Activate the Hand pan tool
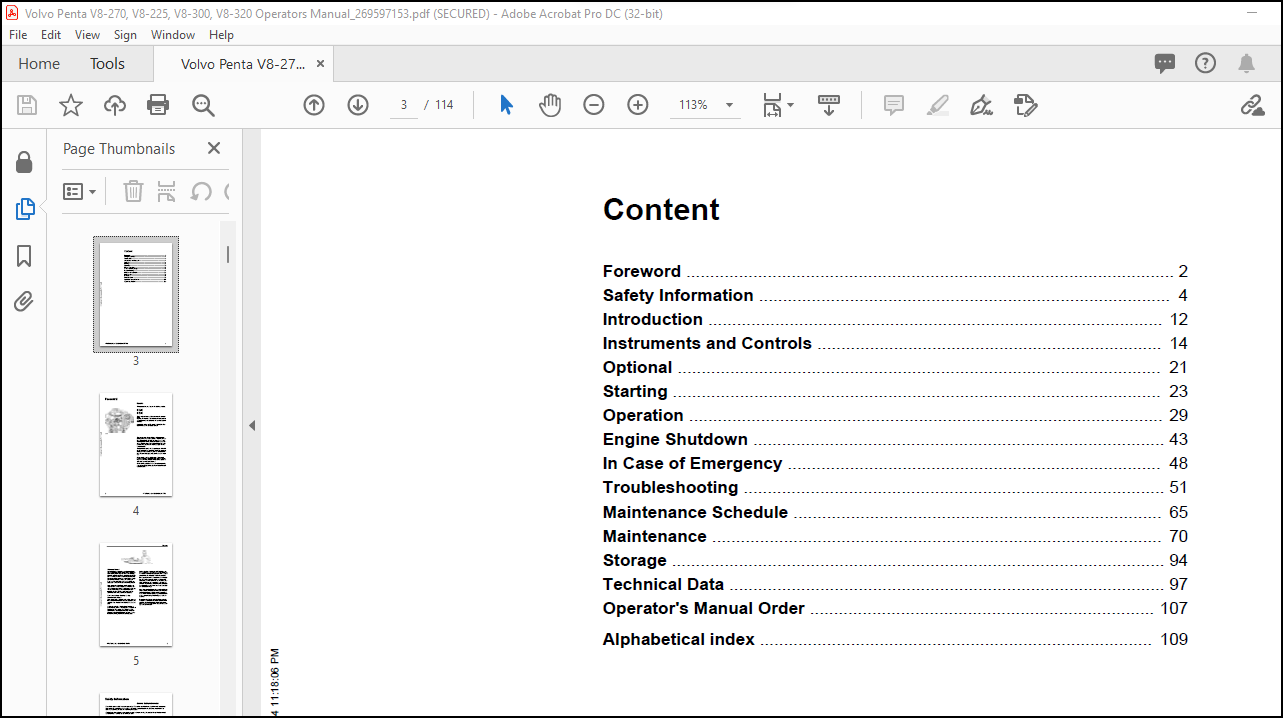The height and width of the screenshot is (718, 1283). point(550,105)
